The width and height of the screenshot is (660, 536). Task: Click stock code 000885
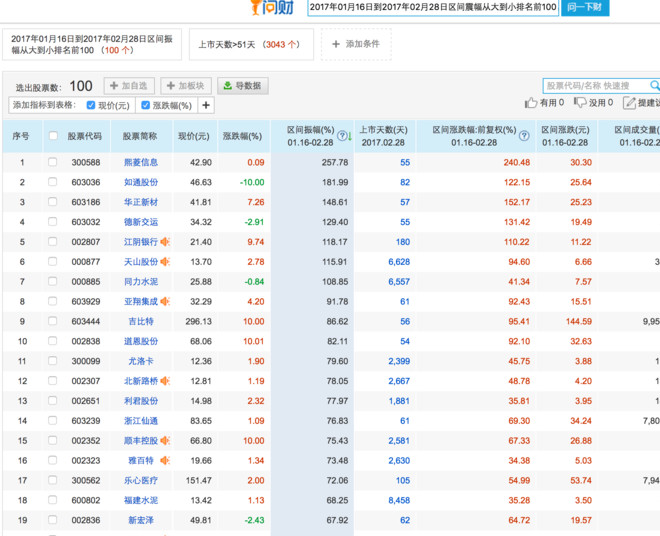(x=85, y=281)
